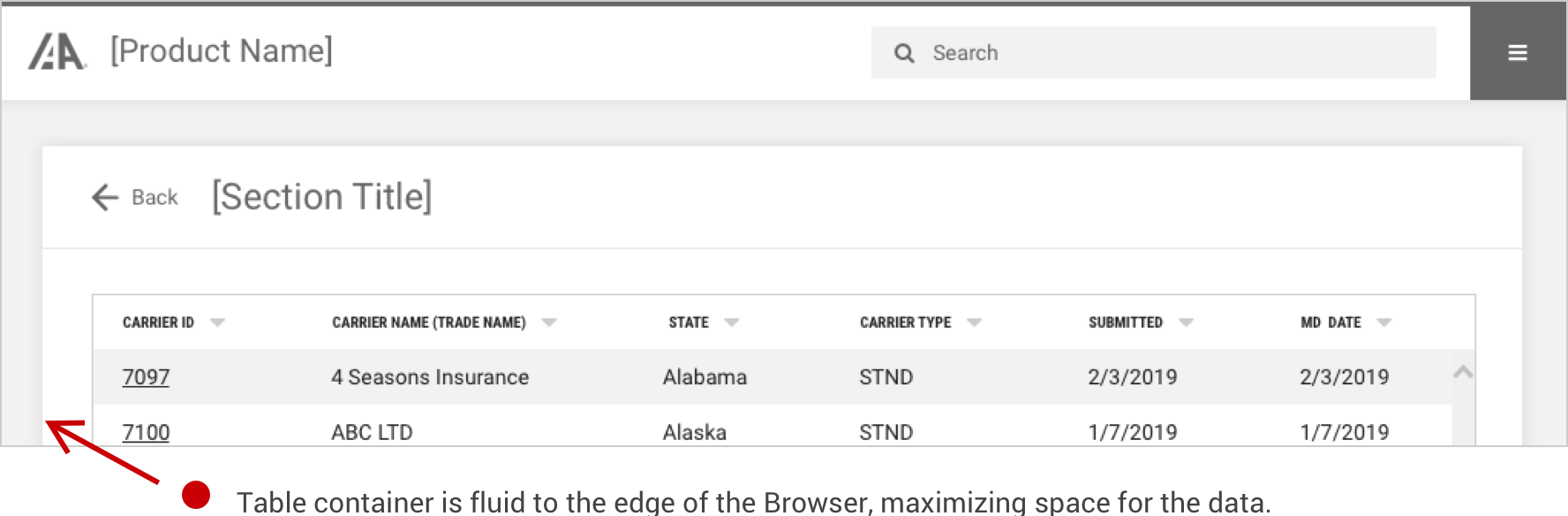Open Carrier Name column dropdown arrow
The width and height of the screenshot is (1568, 516).
pyautogui.click(x=549, y=322)
